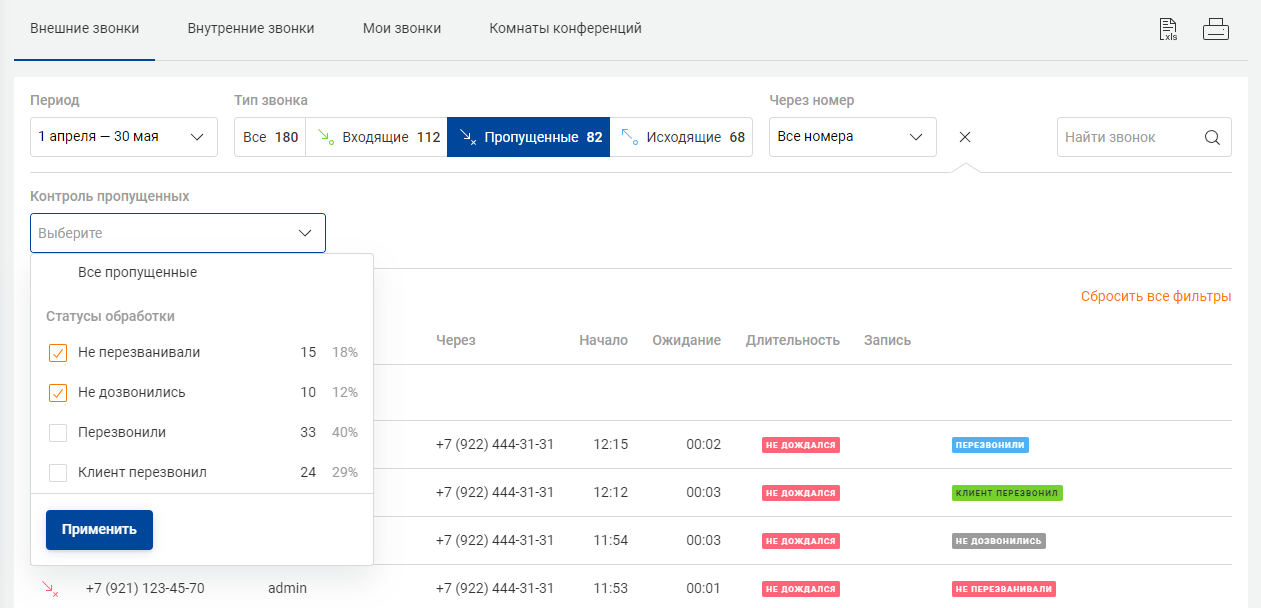Open the period dropdown "1 апреля — 30 мая"
The height and width of the screenshot is (608, 1261).
pyautogui.click(x=124, y=137)
